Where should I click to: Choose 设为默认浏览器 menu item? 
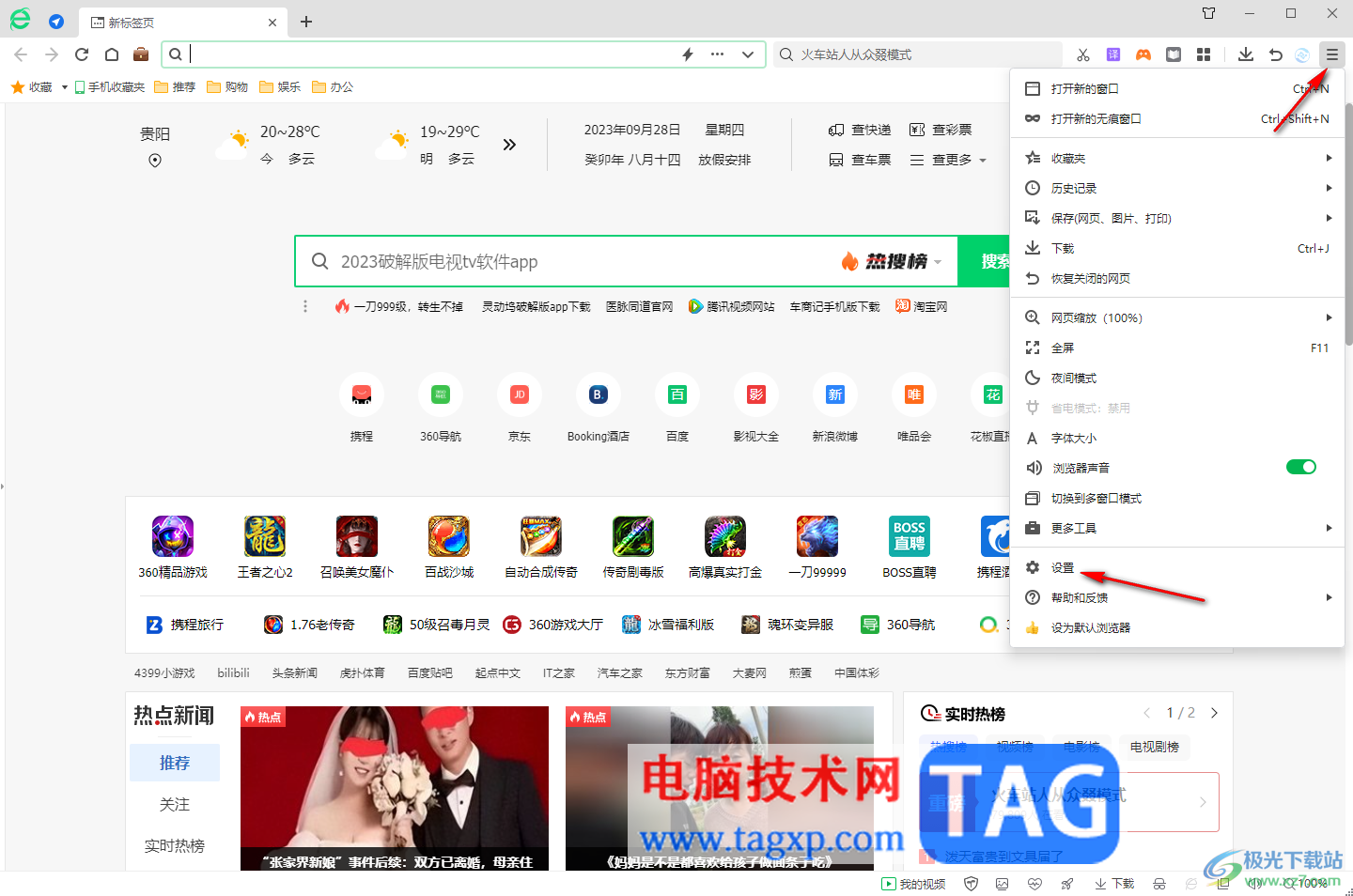pos(1177,627)
